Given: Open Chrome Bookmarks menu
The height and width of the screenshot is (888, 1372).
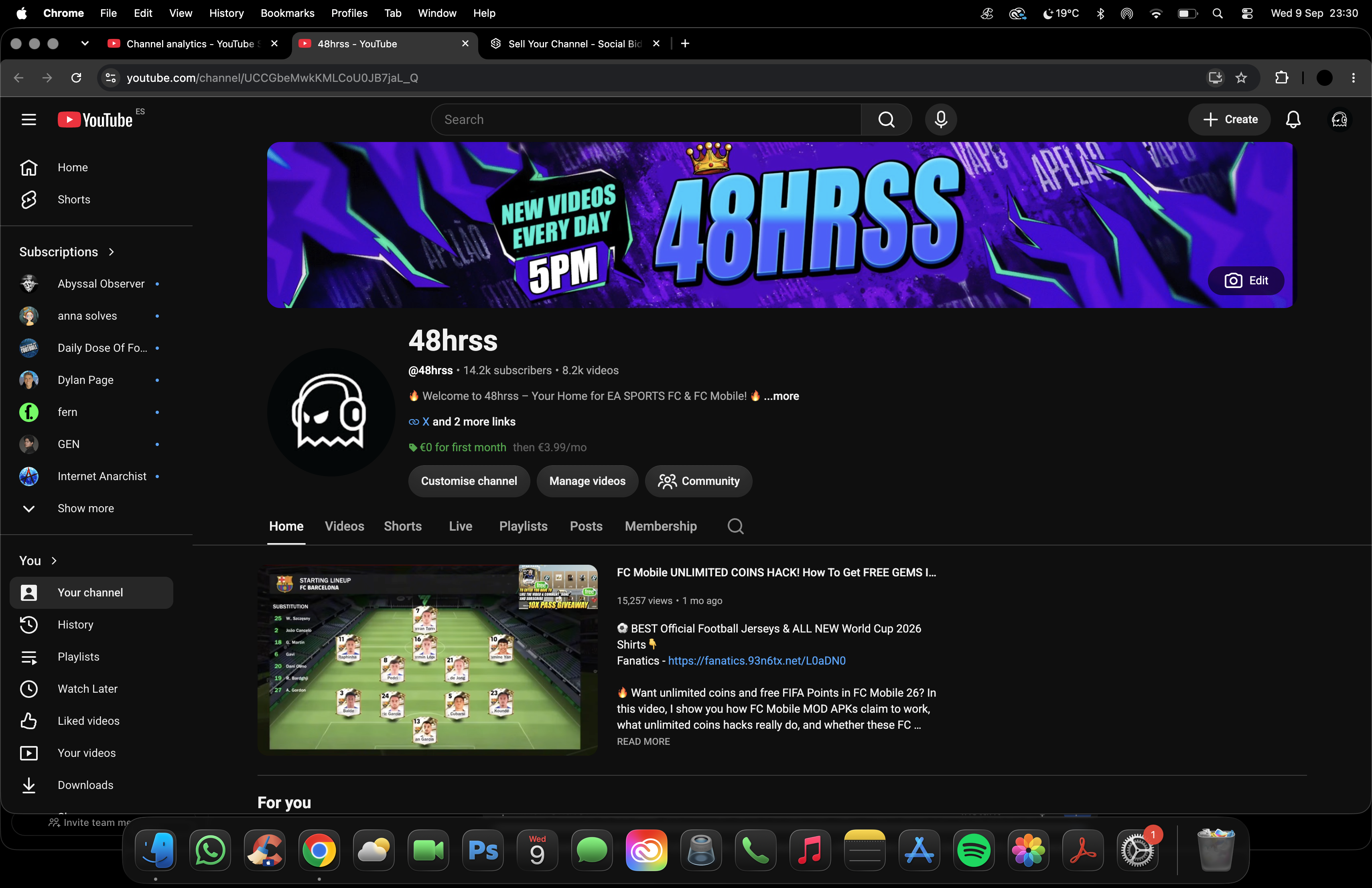Looking at the screenshot, I should coord(287,13).
